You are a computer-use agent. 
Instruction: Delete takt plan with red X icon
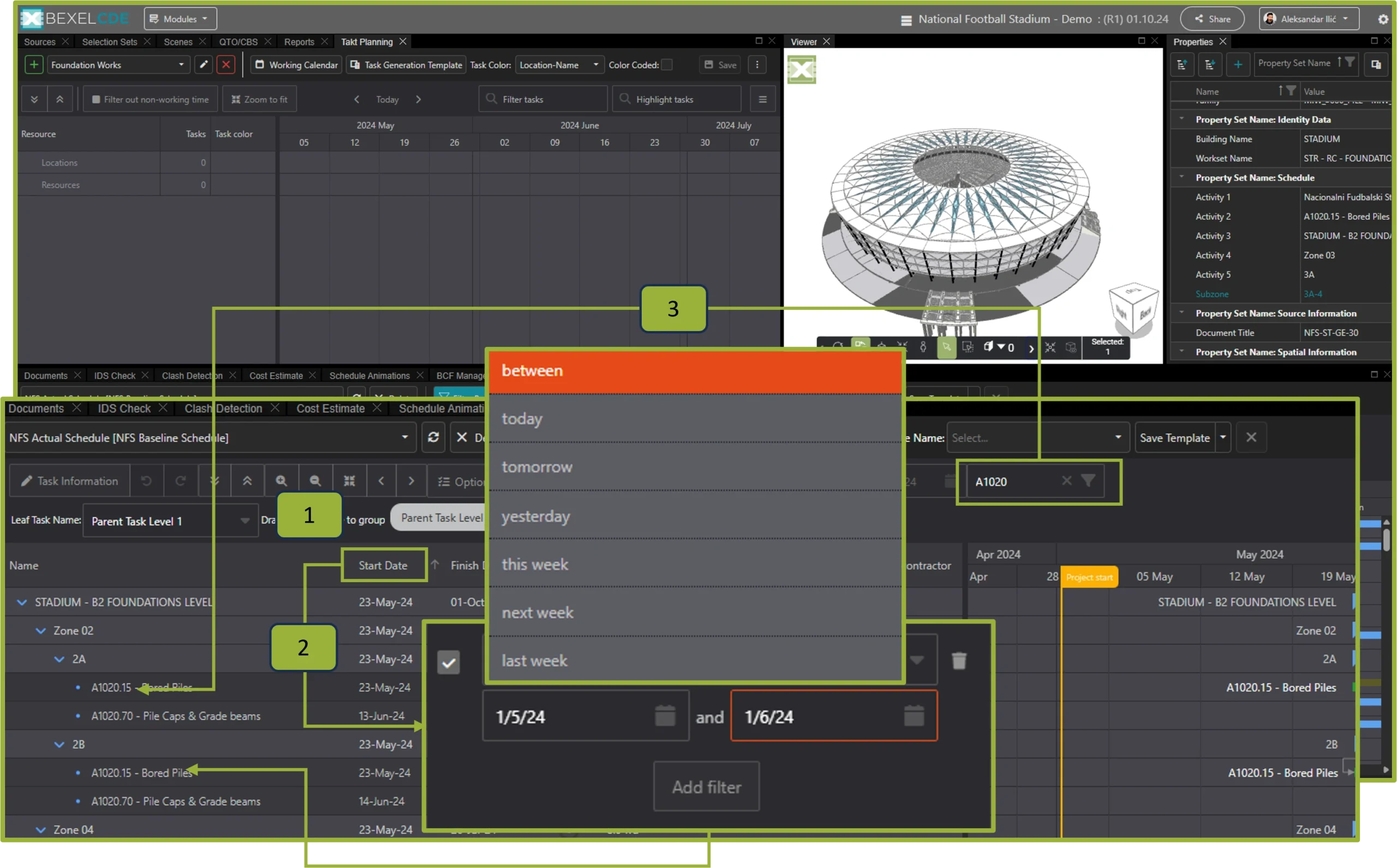(x=226, y=65)
